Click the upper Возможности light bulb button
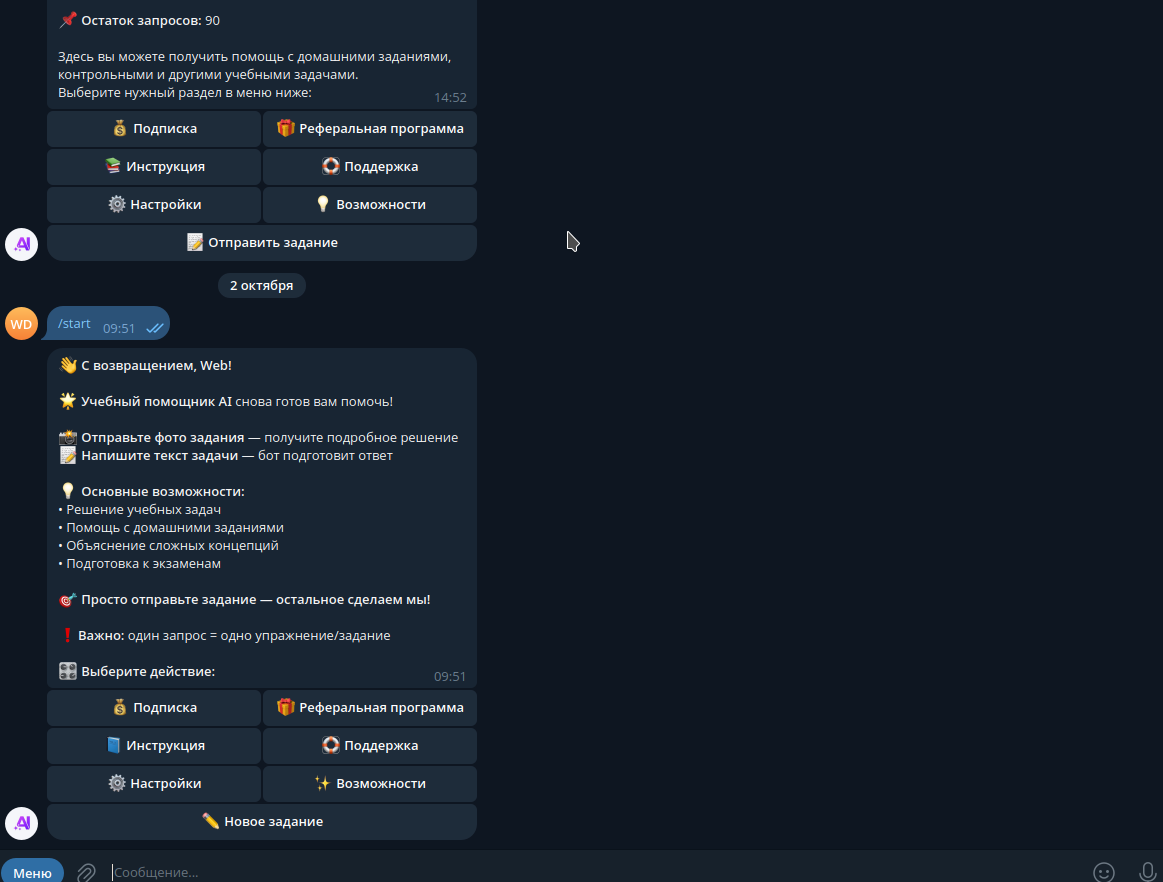Image resolution: width=1163 pixels, height=882 pixels. coord(370,205)
